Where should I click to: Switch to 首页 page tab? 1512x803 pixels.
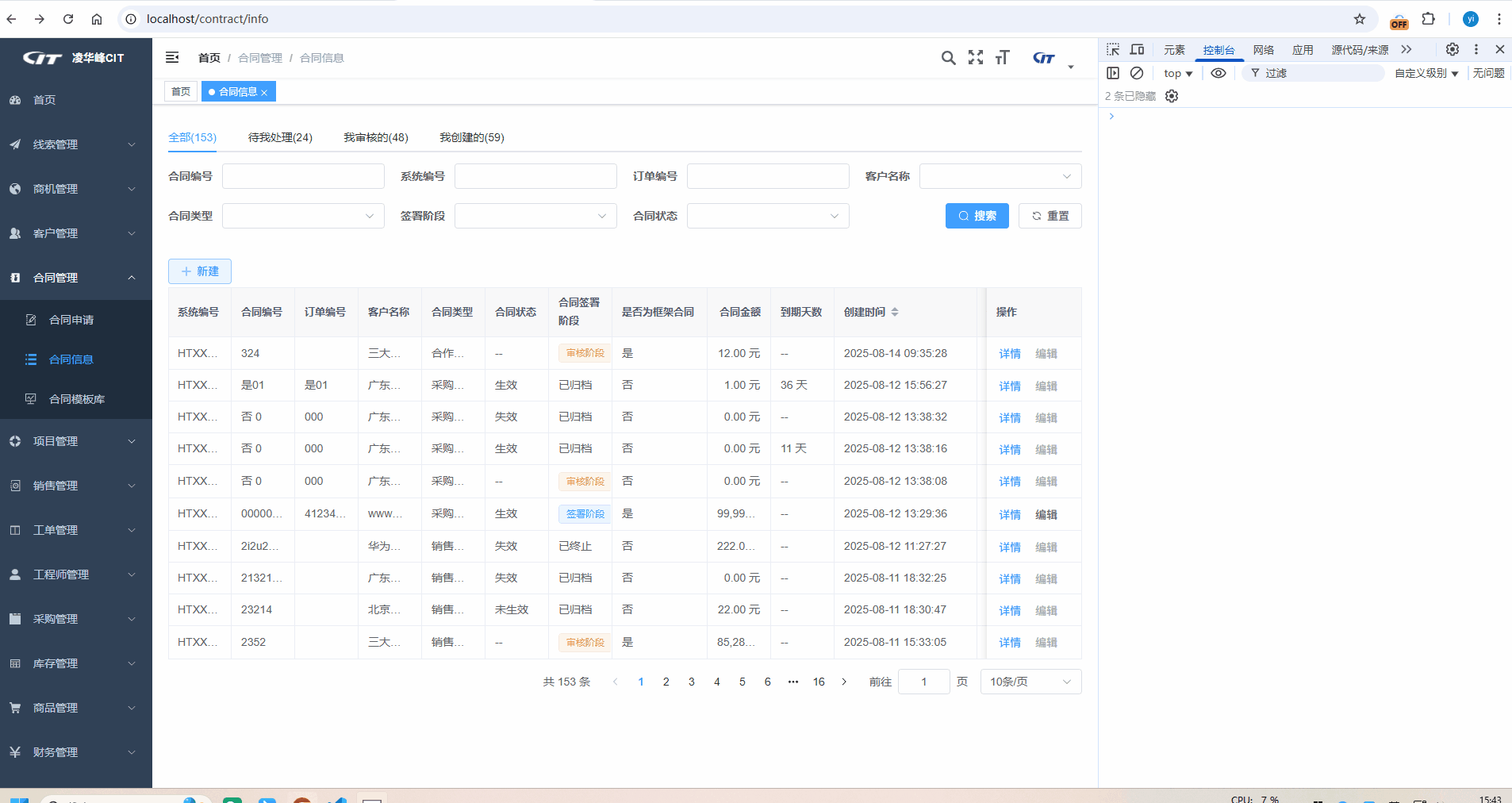pos(181,91)
